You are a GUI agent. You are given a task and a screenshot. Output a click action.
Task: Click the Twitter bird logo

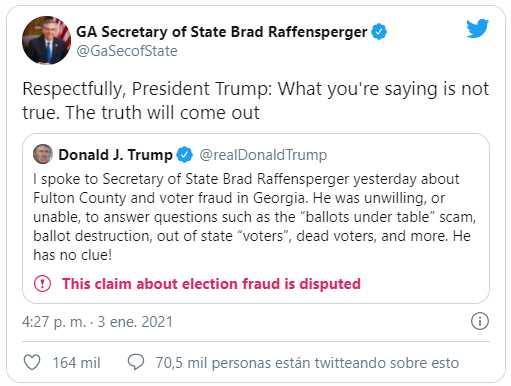point(478,28)
